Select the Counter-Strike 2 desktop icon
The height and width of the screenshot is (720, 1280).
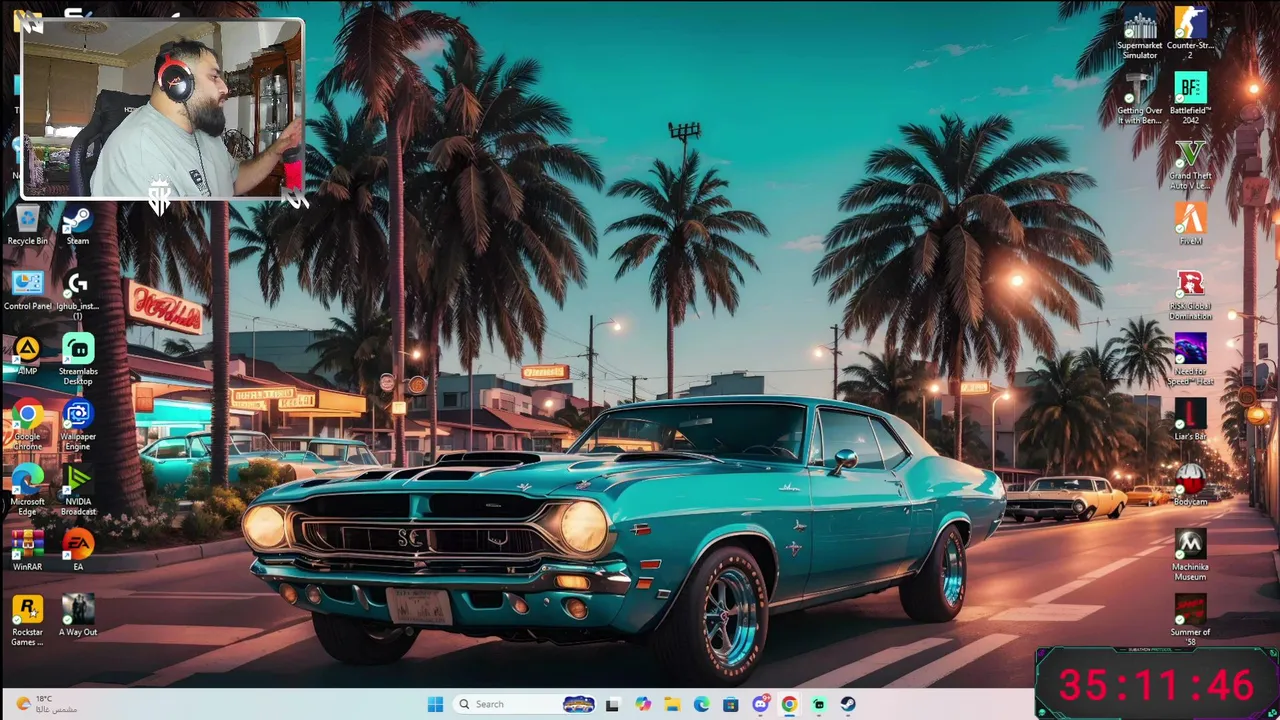[x=1190, y=33]
